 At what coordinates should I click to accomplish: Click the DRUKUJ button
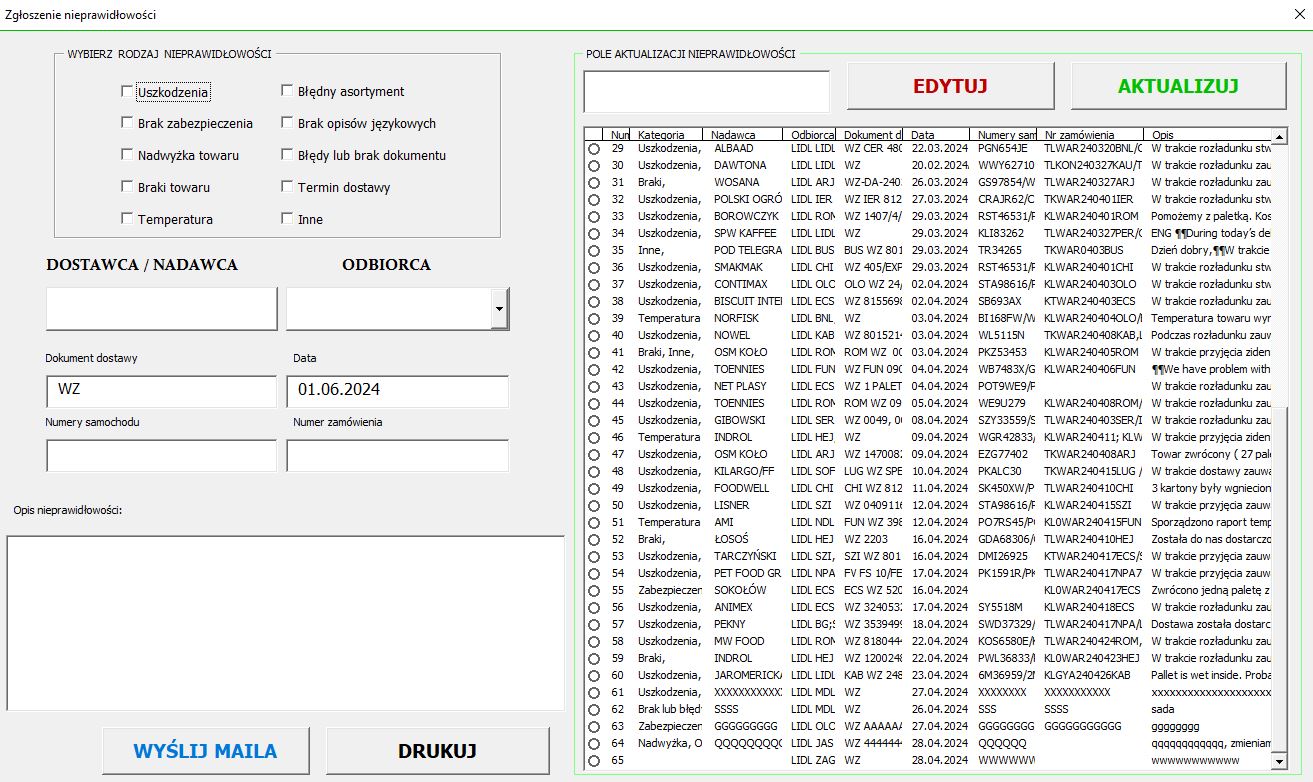tap(438, 751)
